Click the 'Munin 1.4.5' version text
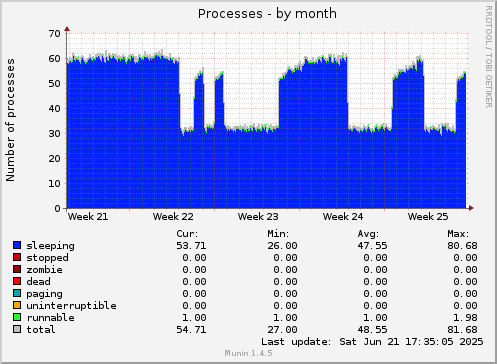 tap(248, 353)
